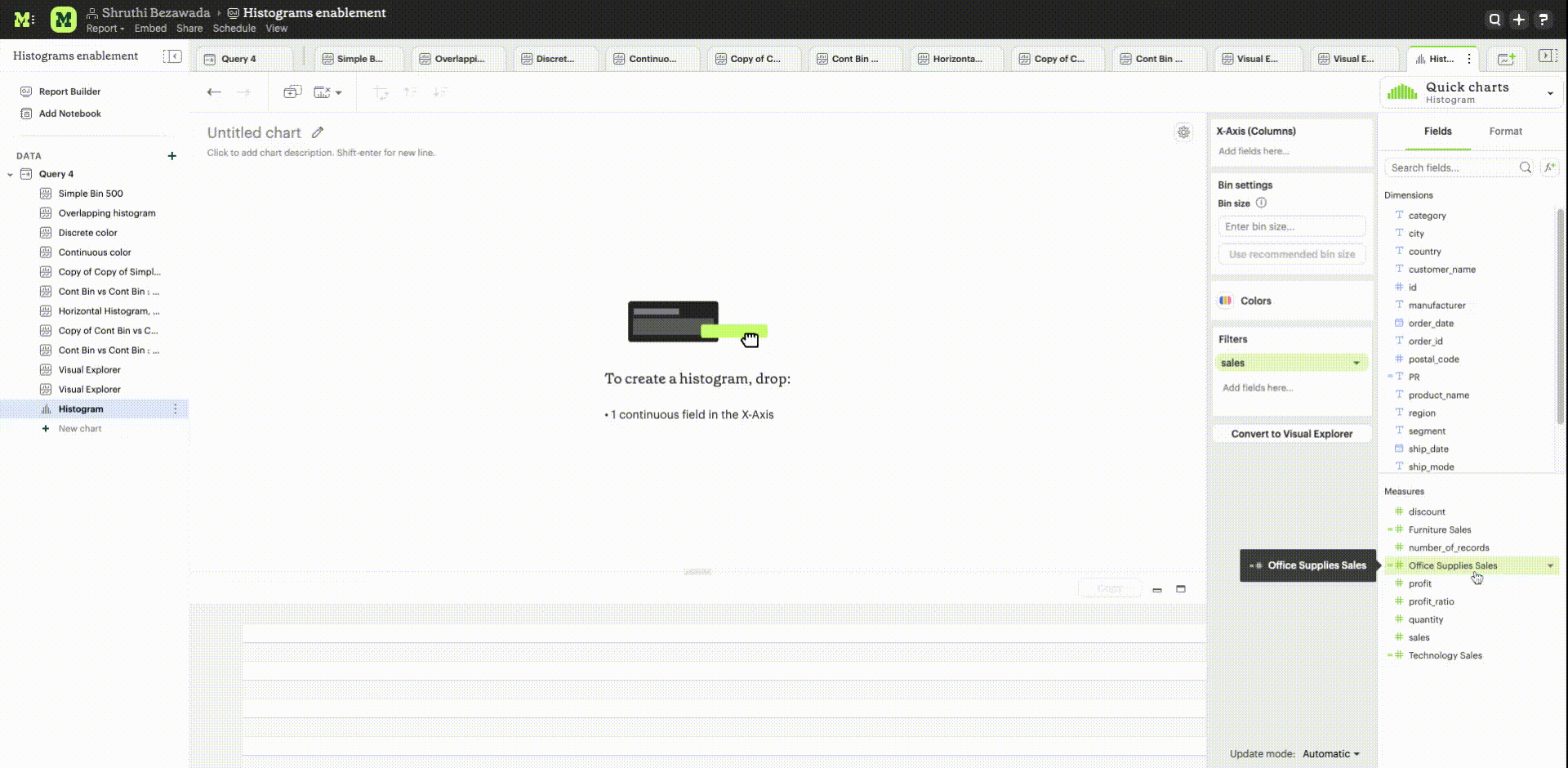Image resolution: width=1568 pixels, height=768 pixels.
Task: Maximize the data table pane
Action: tap(1181, 589)
